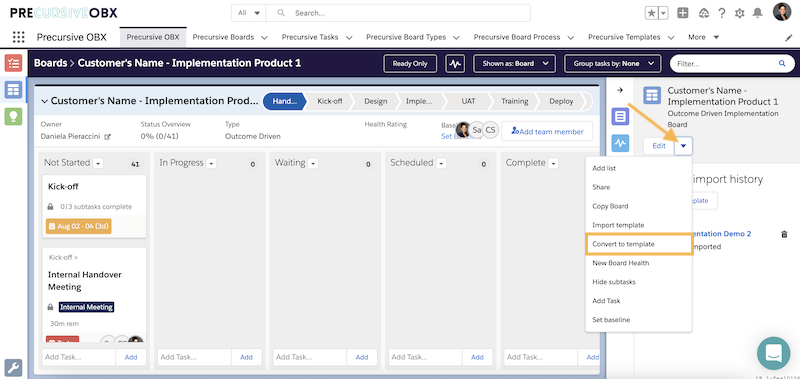Toggle the Ready Only filter
Image resolution: width=800 pixels, height=379 pixels.
tap(410, 64)
